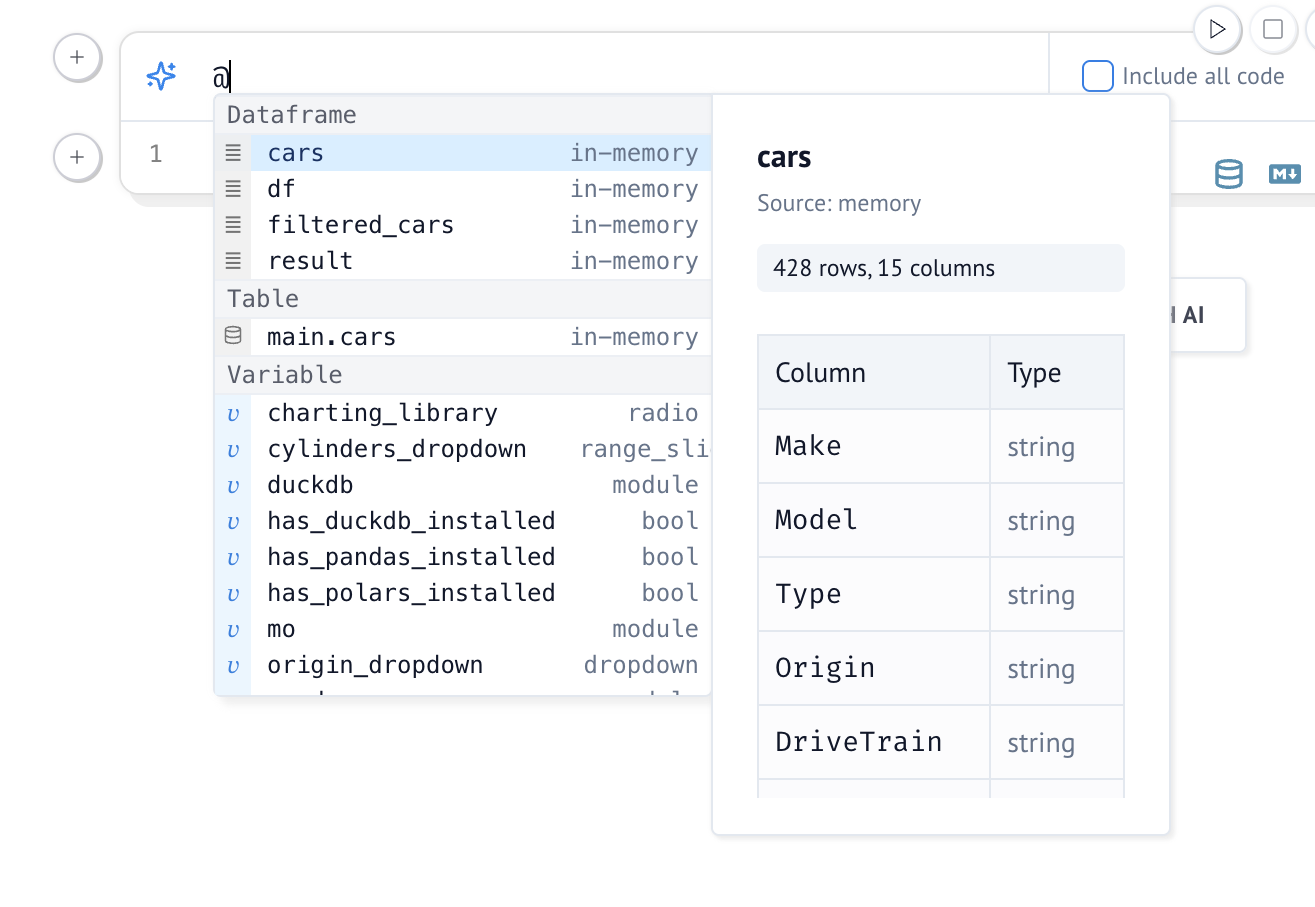Click the dataframe icon beside filtered_cars
Image resolution: width=1315 pixels, height=907 pixels.
[233, 225]
